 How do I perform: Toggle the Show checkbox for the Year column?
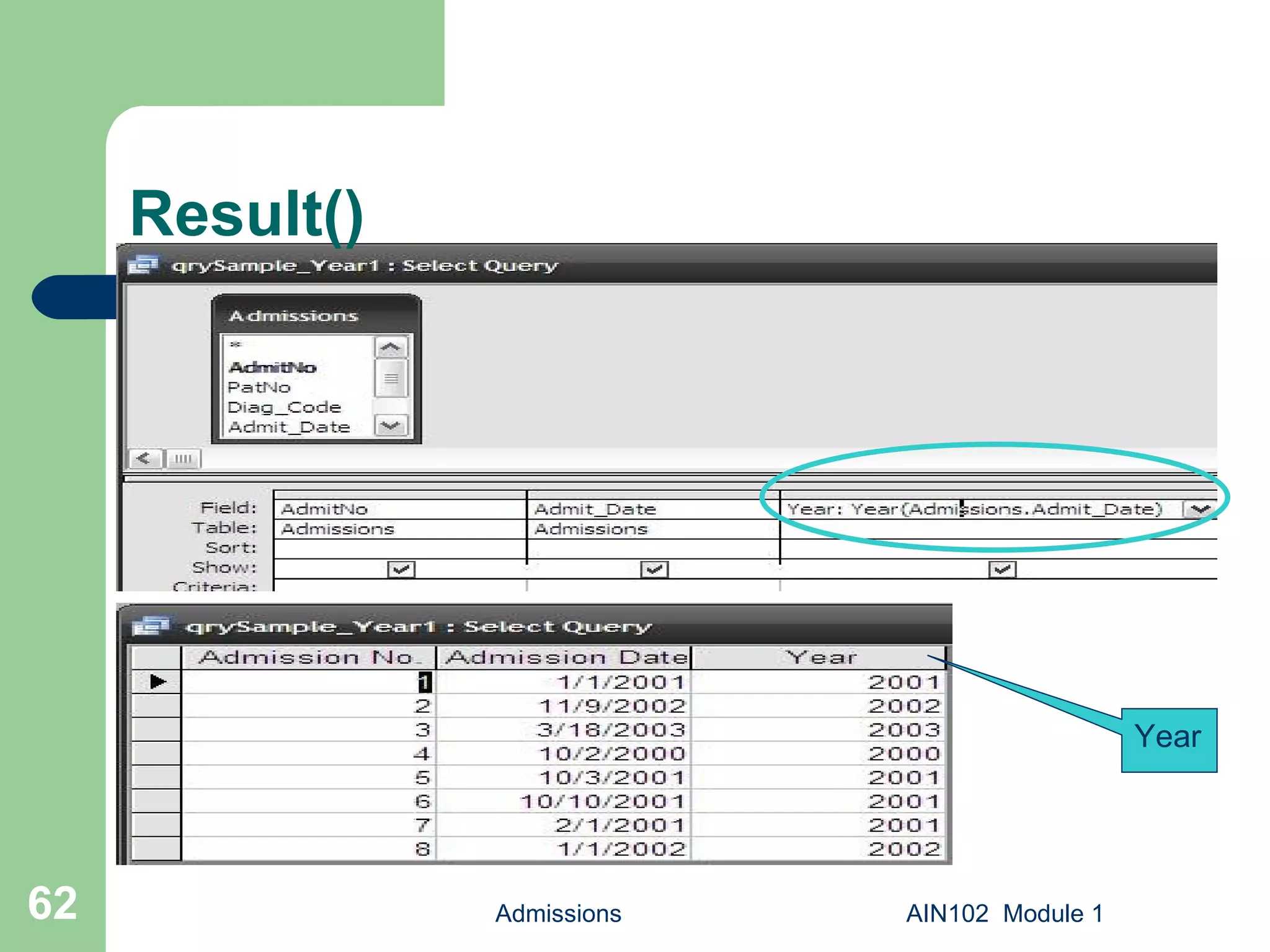point(1002,569)
